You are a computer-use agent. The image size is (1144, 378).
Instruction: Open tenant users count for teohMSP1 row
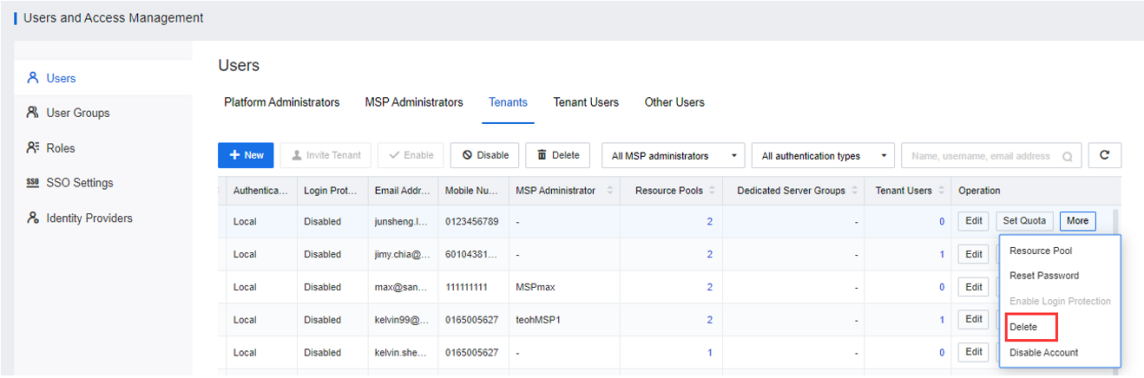pyautogui.click(x=942, y=320)
